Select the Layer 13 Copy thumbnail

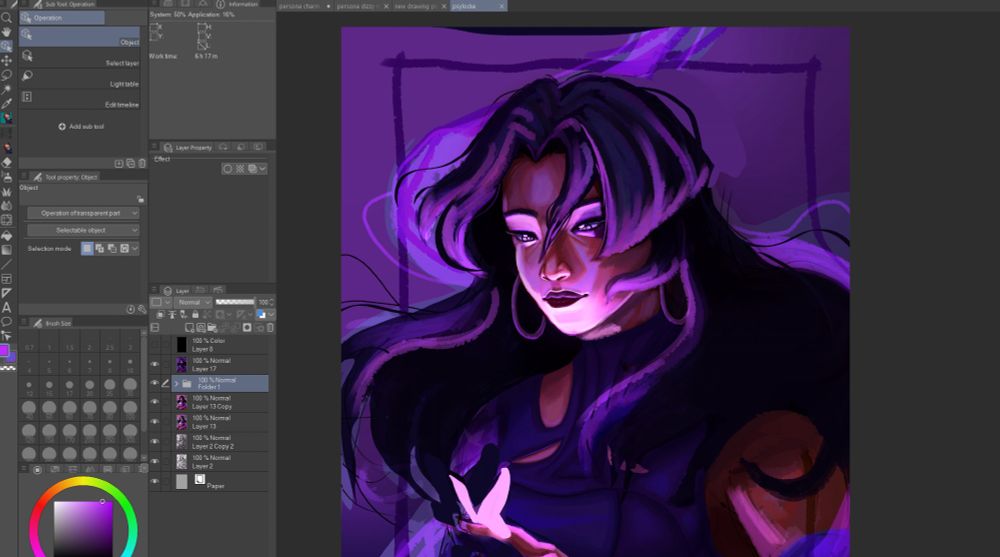coord(182,402)
